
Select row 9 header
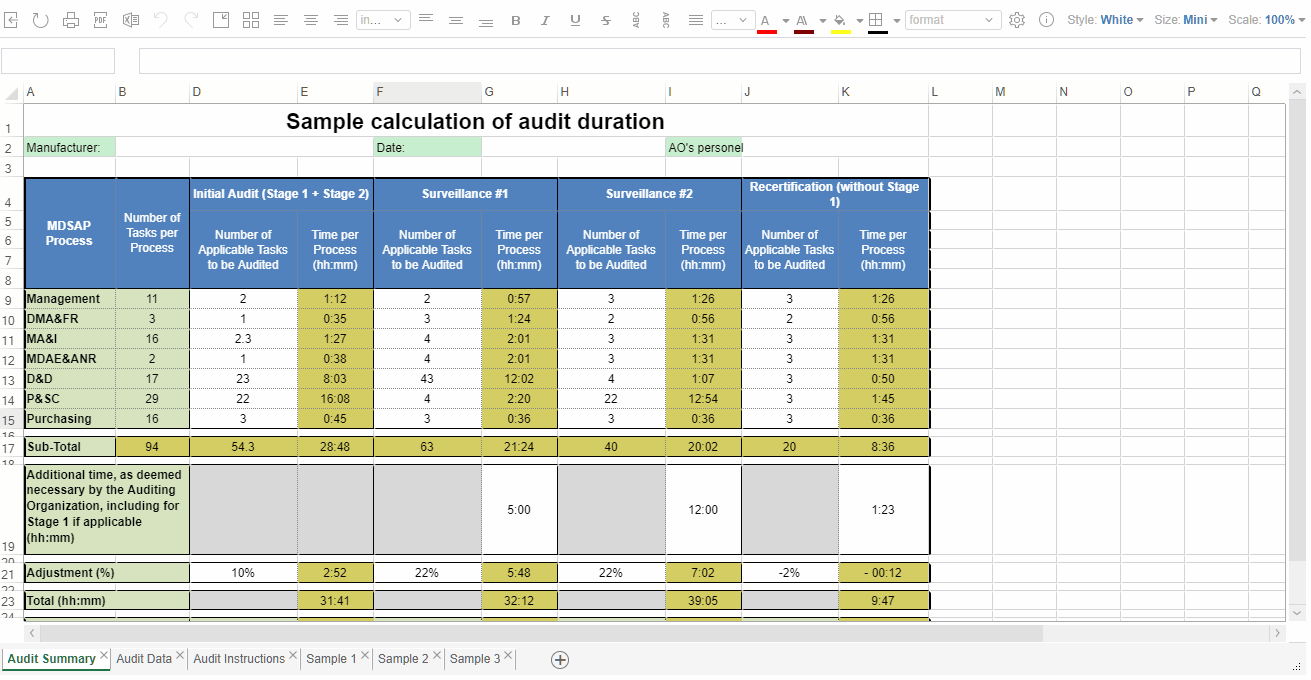pos(11,299)
